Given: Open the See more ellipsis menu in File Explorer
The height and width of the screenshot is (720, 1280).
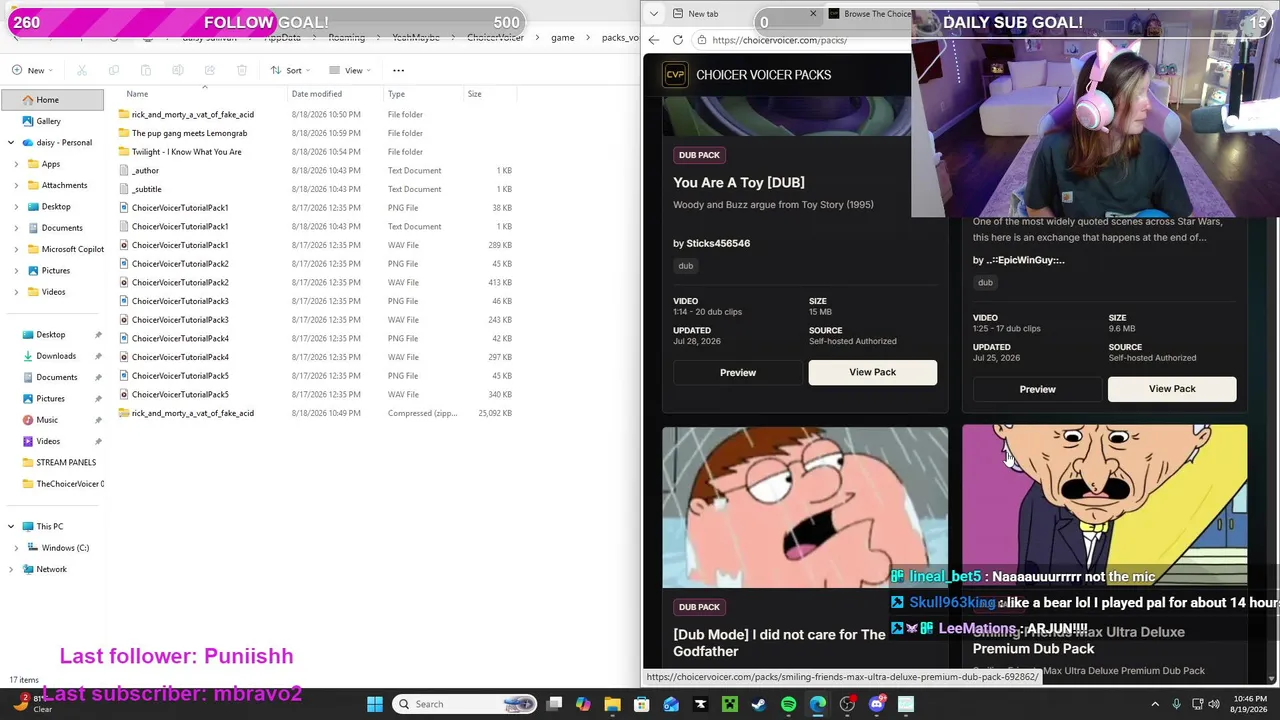Looking at the screenshot, I should click(398, 70).
